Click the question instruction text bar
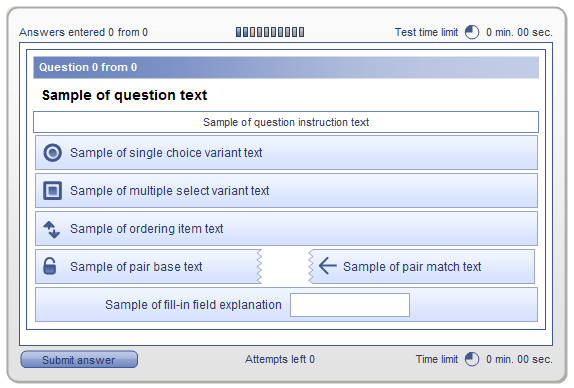Screen dimensions: 574x388 tap(286, 122)
